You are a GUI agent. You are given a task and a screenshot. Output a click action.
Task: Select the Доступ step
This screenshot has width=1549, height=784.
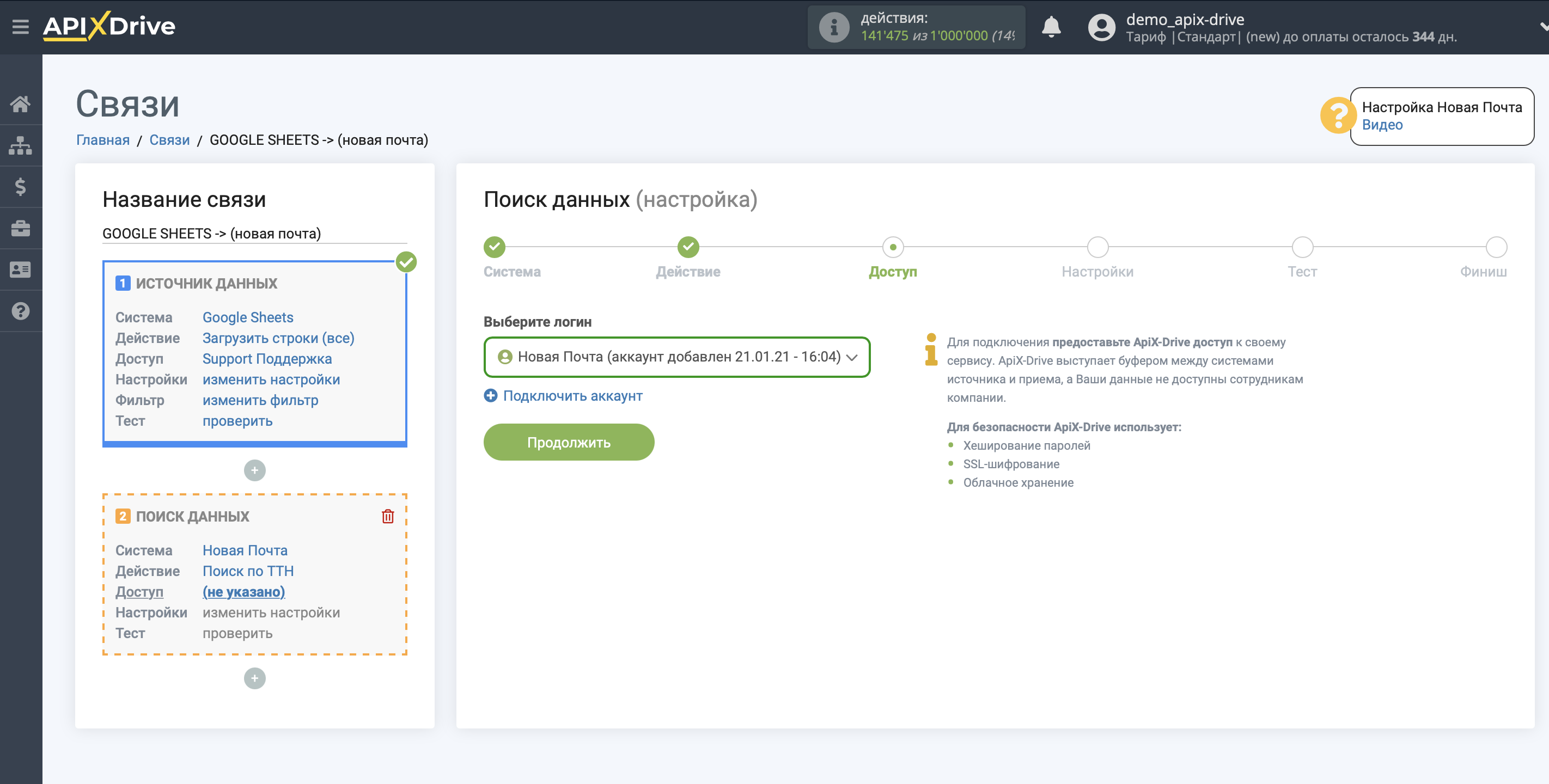click(893, 247)
